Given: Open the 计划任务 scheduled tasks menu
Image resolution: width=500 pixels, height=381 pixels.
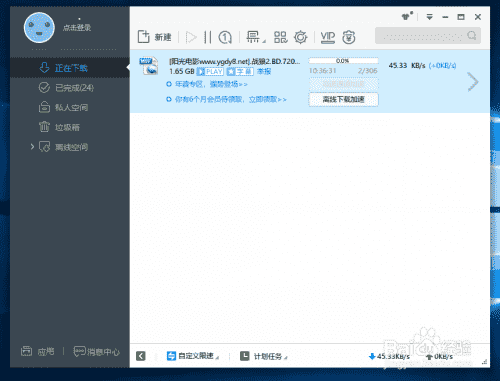Looking at the screenshot, I should coord(263,356).
